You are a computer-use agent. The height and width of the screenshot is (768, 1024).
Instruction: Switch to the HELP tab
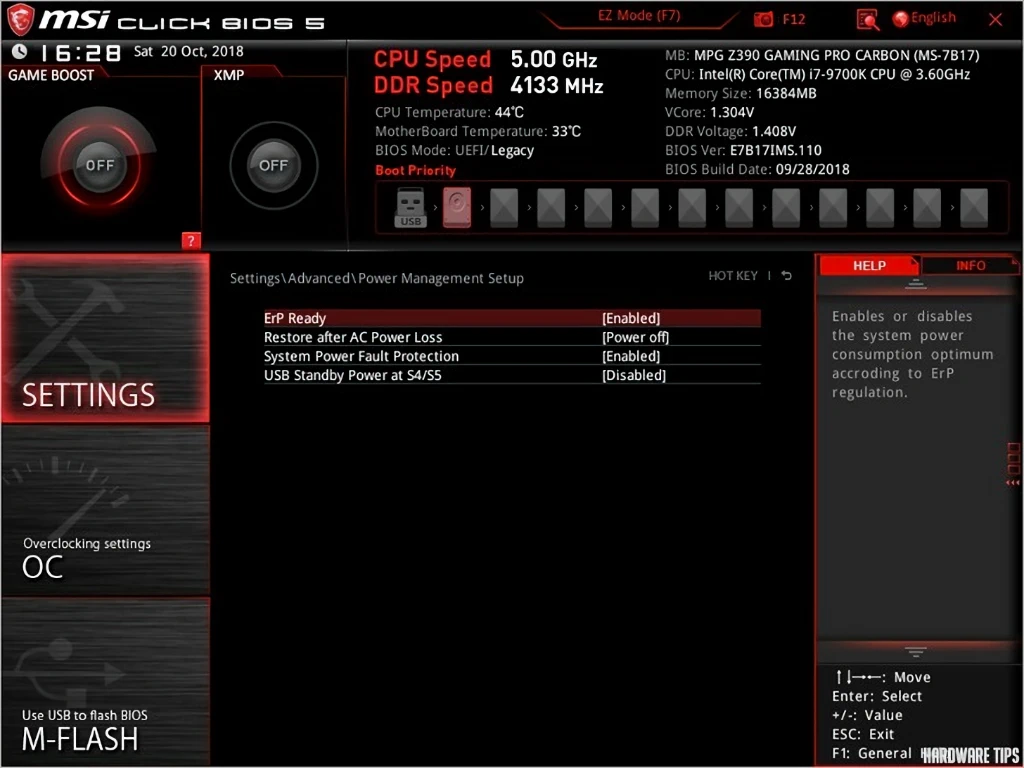tap(868, 266)
